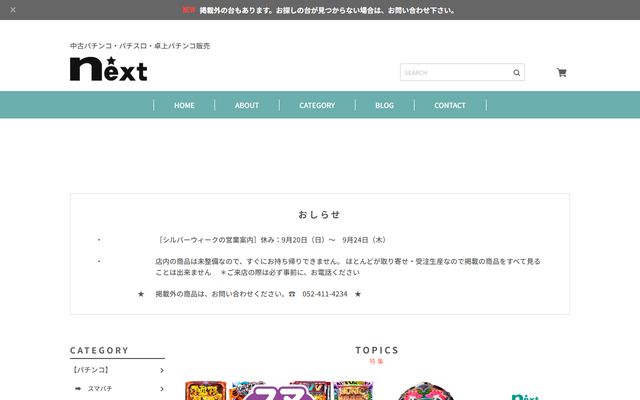Go to HOME in navigation bar
640x400 pixels.
click(x=184, y=105)
